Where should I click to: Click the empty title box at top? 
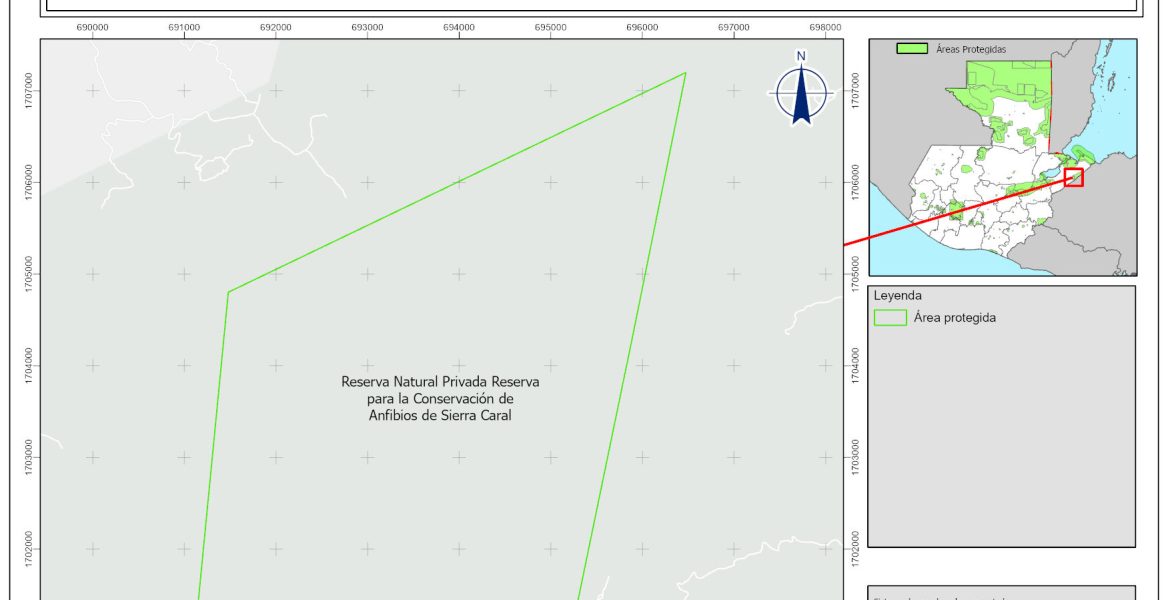(x=590, y=5)
